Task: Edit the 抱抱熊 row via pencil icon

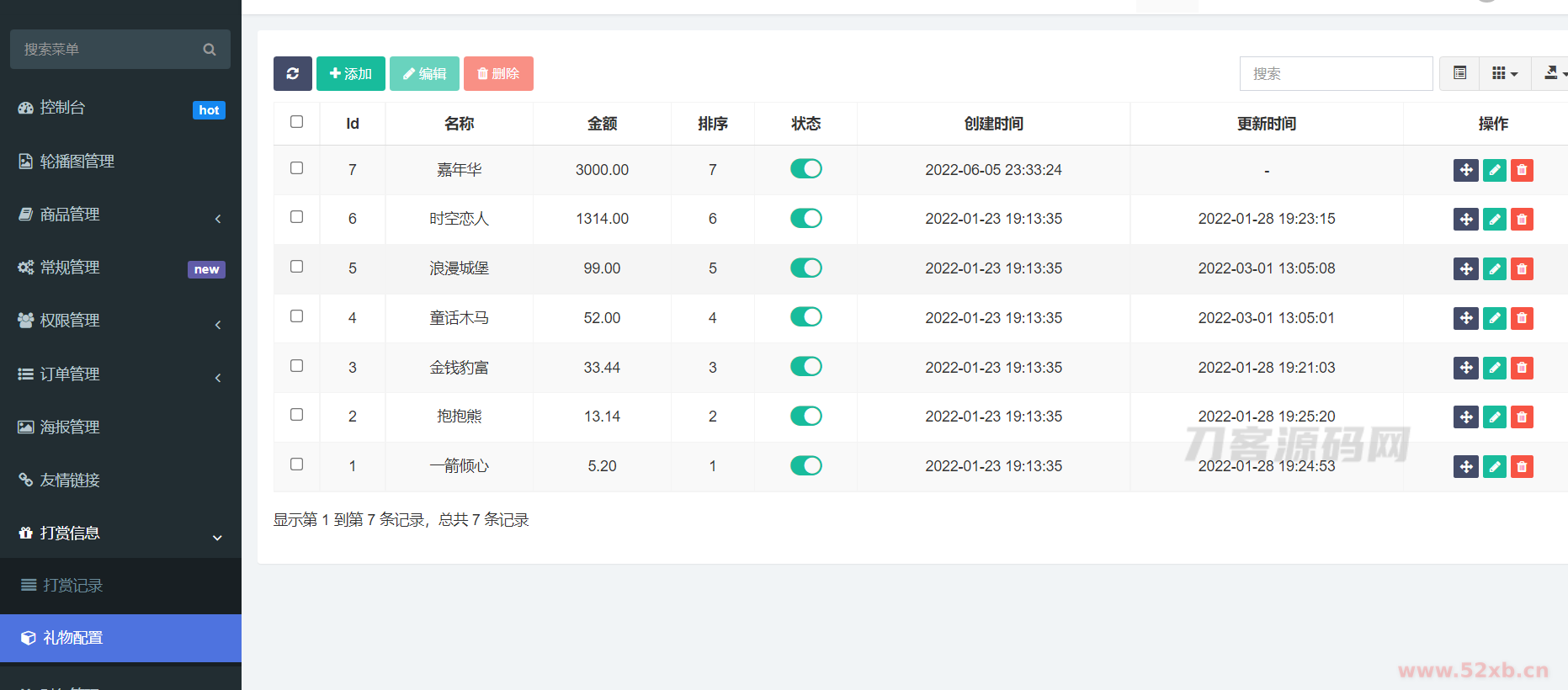Action: point(1494,417)
